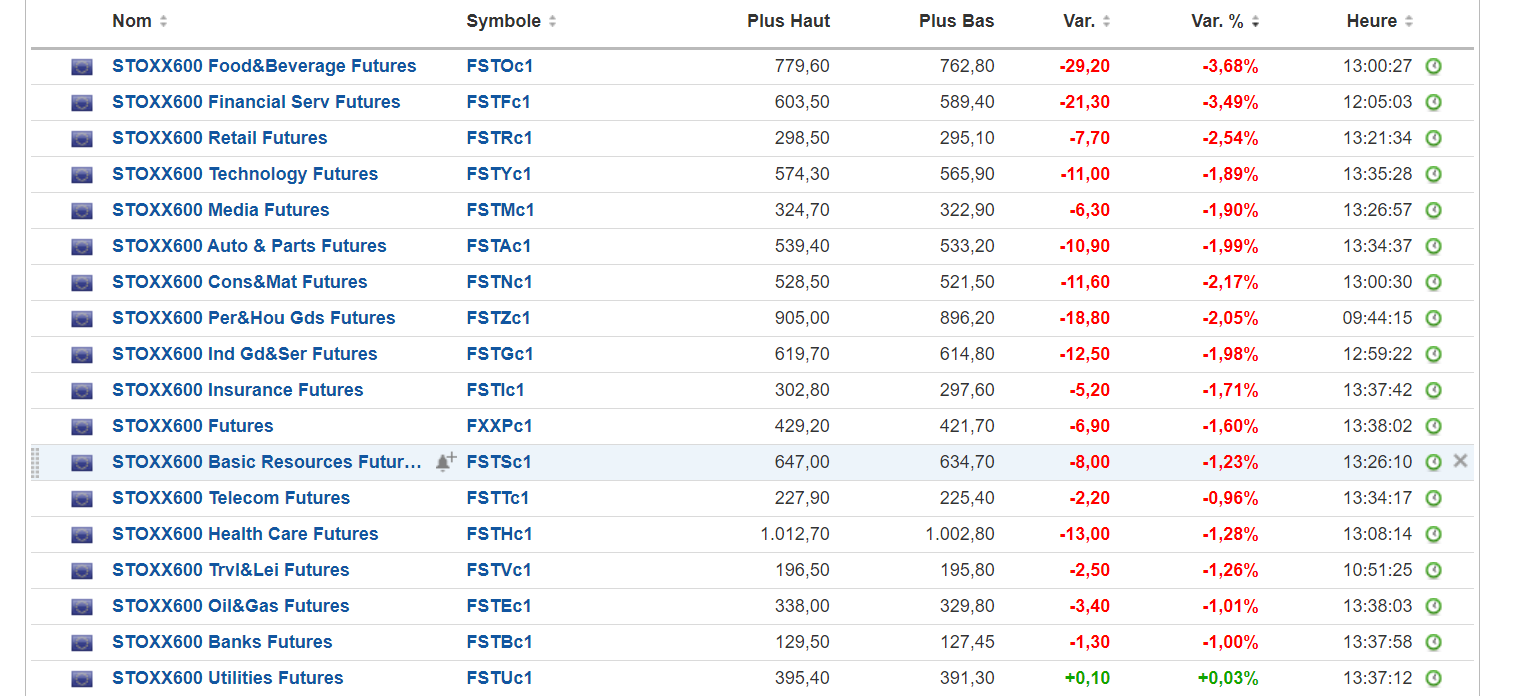Click the clock icon for STOXX600 Futures row

[1433, 426]
